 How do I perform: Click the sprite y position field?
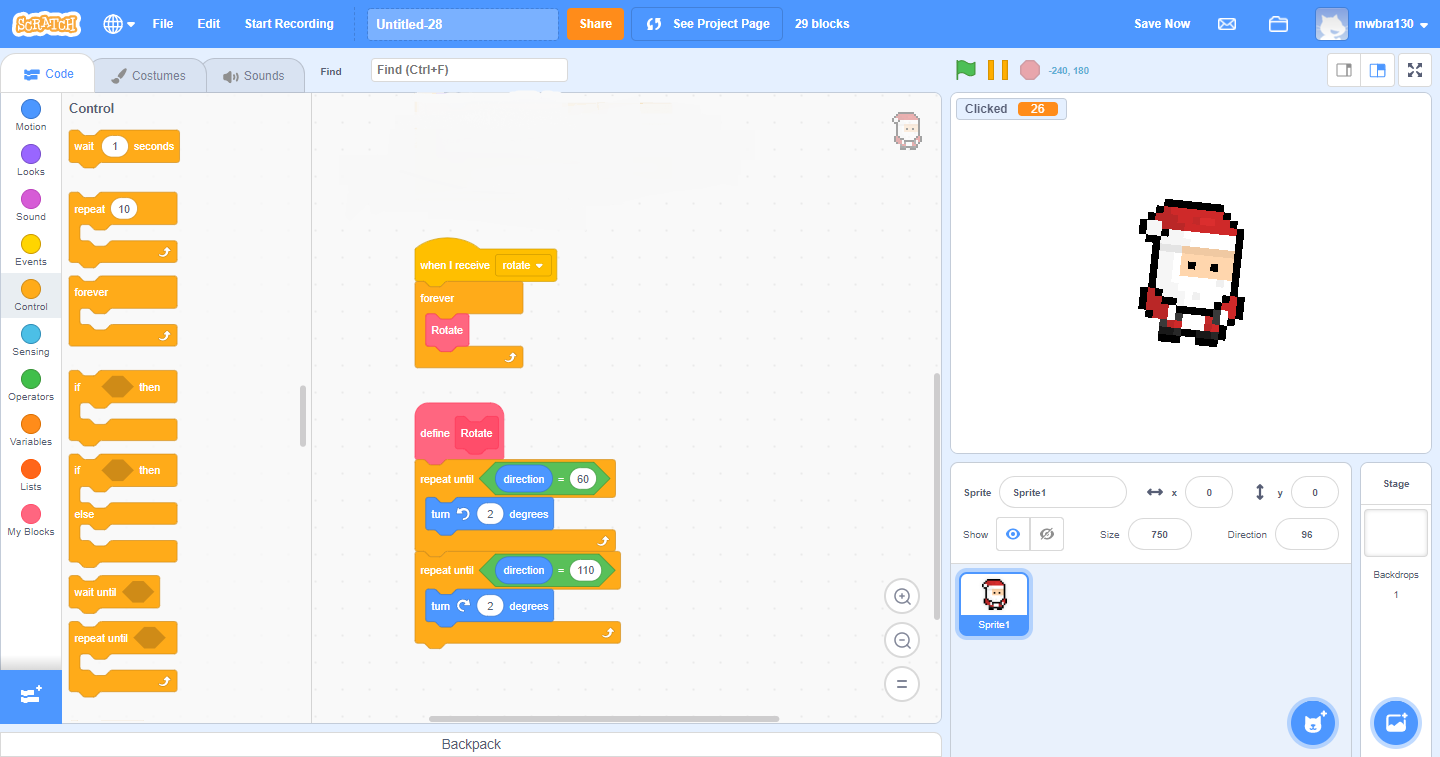1315,492
